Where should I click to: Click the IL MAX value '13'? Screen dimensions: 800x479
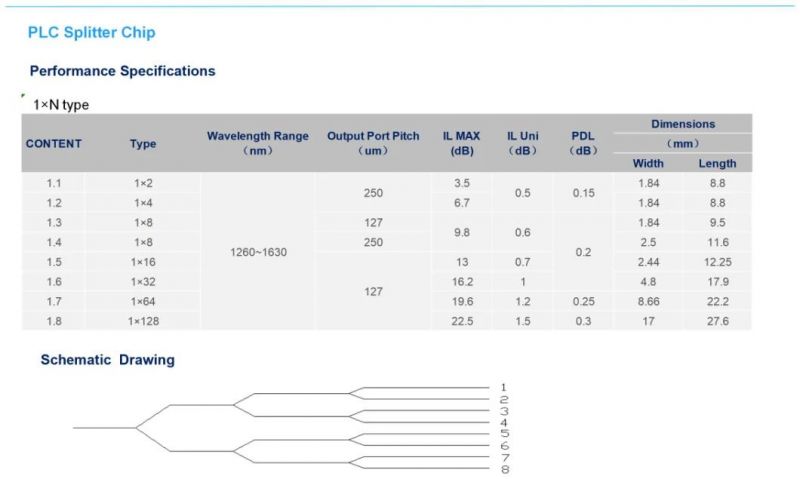click(x=462, y=262)
